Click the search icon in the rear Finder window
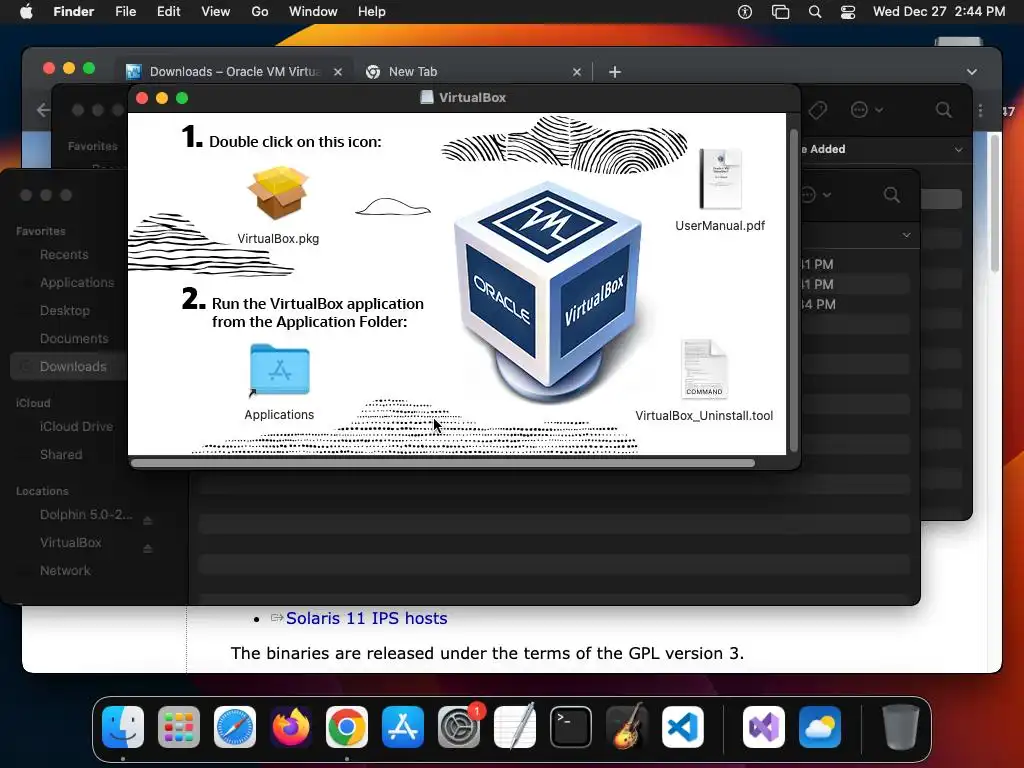Screen dimensions: 1024x768 point(943,110)
